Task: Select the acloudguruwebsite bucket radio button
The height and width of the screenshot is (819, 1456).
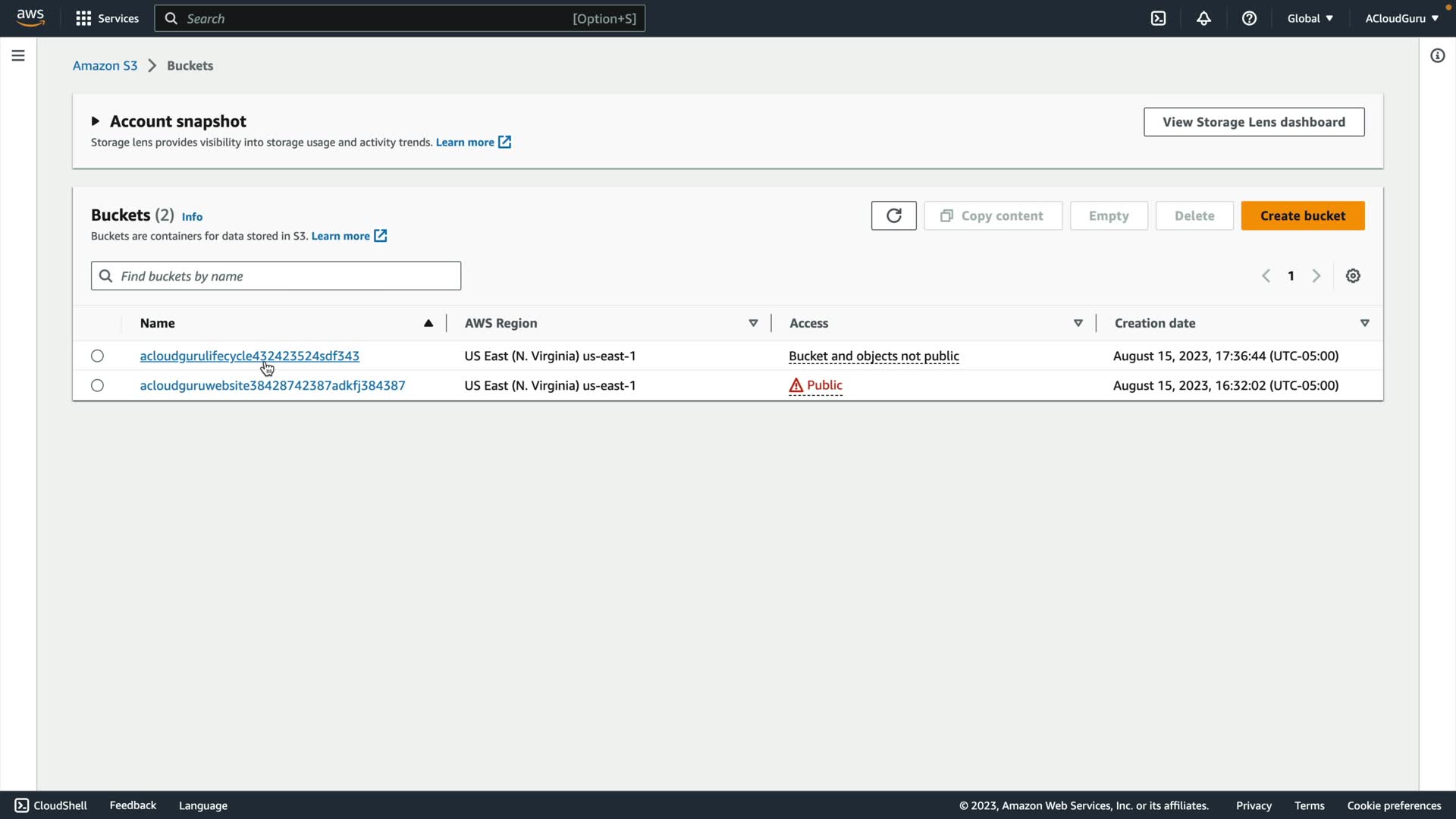Action: (97, 385)
